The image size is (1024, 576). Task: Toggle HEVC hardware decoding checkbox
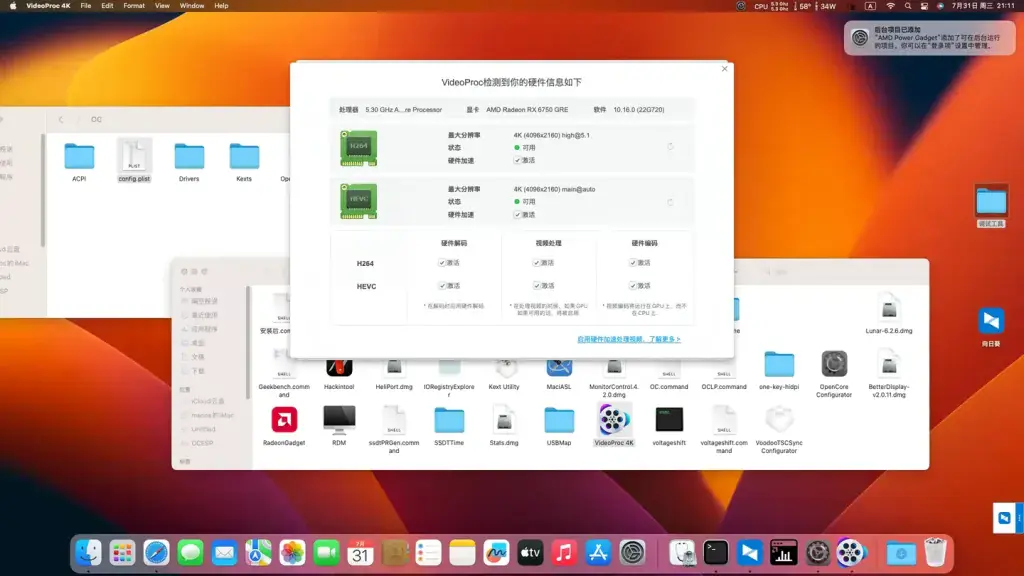click(442, 285)
